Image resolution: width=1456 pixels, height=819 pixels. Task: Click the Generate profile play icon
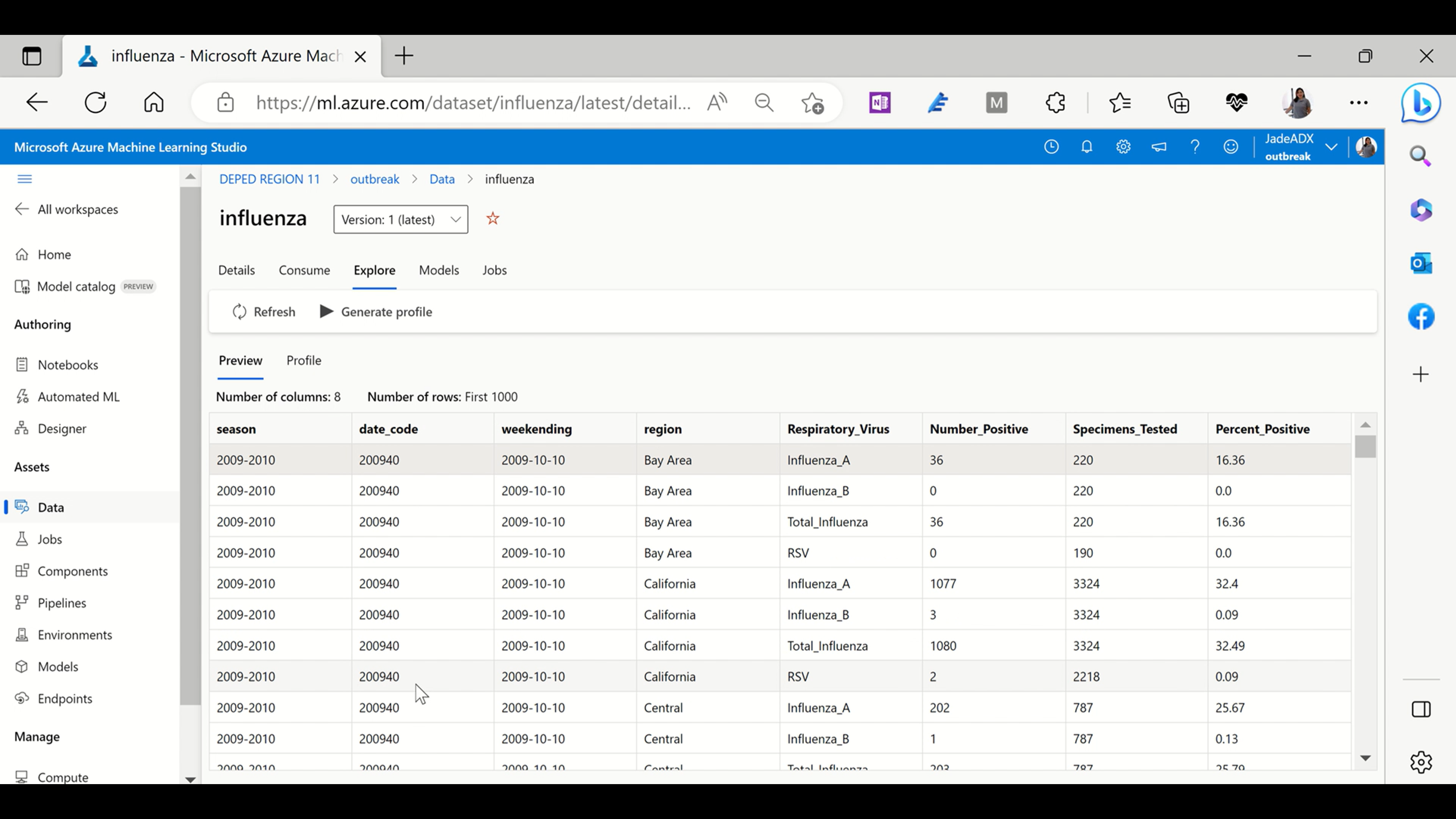pos(326,311)
